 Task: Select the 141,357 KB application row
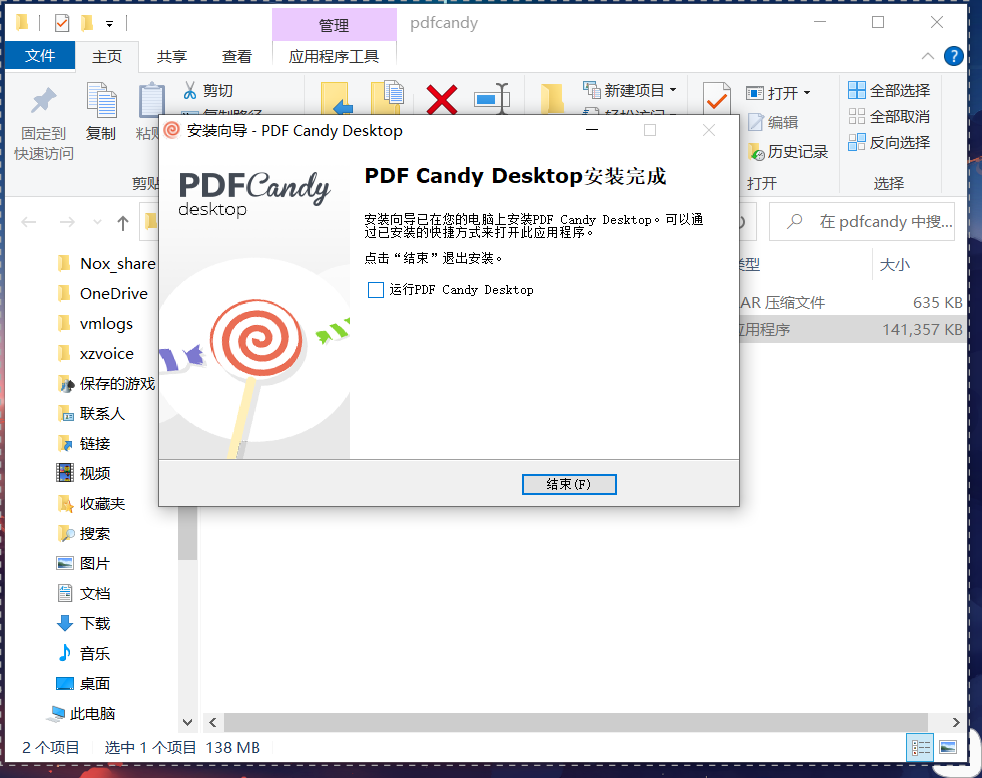(852, 329)
